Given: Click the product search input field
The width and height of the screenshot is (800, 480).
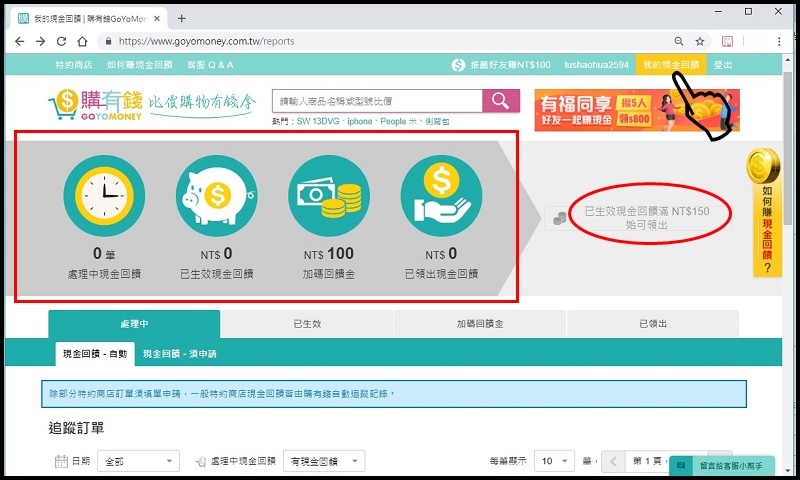Looking at the screenshot, I should (x=376, y=101).
